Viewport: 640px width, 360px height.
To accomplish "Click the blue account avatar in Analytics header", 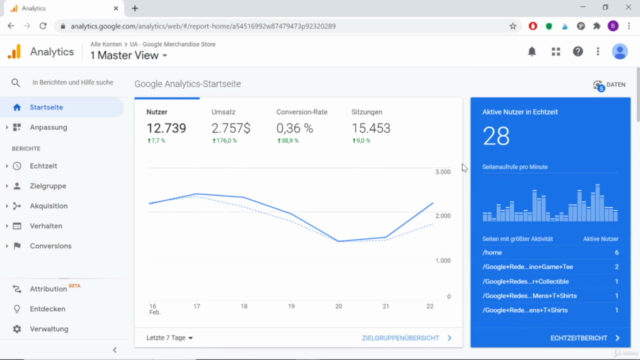I will [x=620, y=52].
